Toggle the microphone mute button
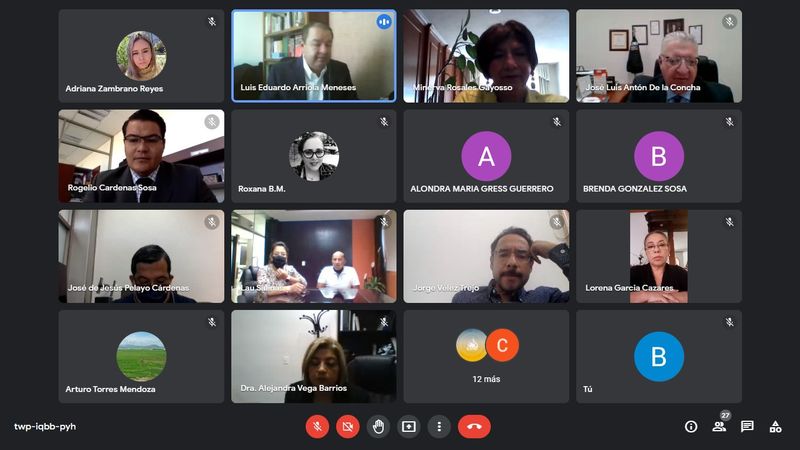800x450 pixels. 317,427
